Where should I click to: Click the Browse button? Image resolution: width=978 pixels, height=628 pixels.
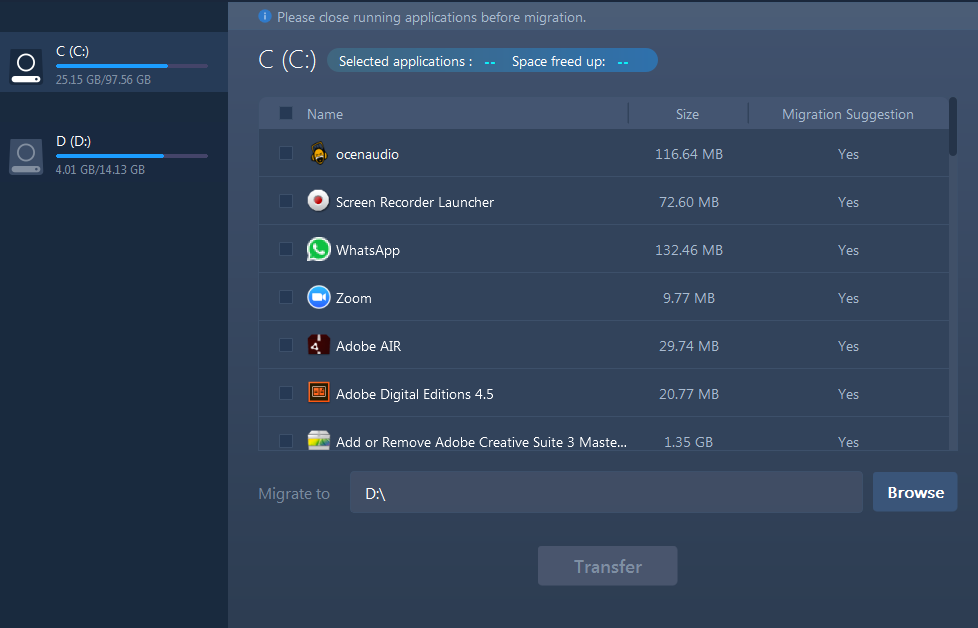pos(915,492)
